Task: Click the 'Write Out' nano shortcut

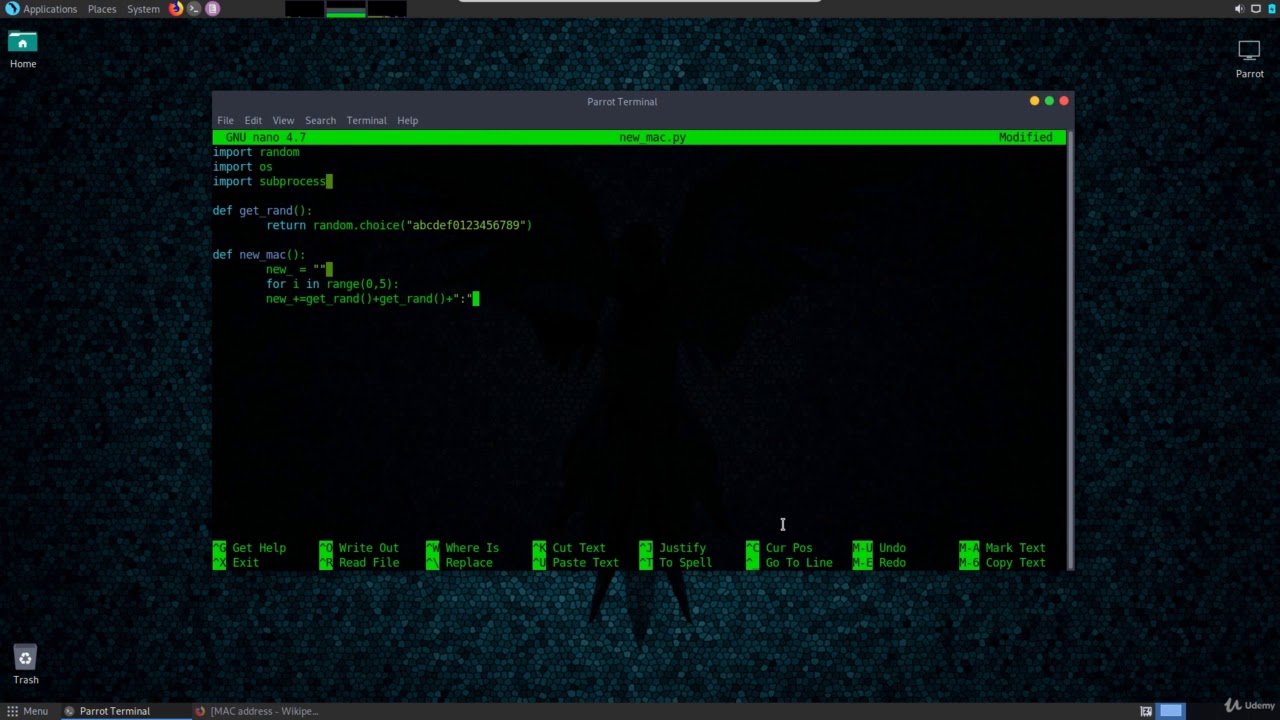Action: (359, 548)
